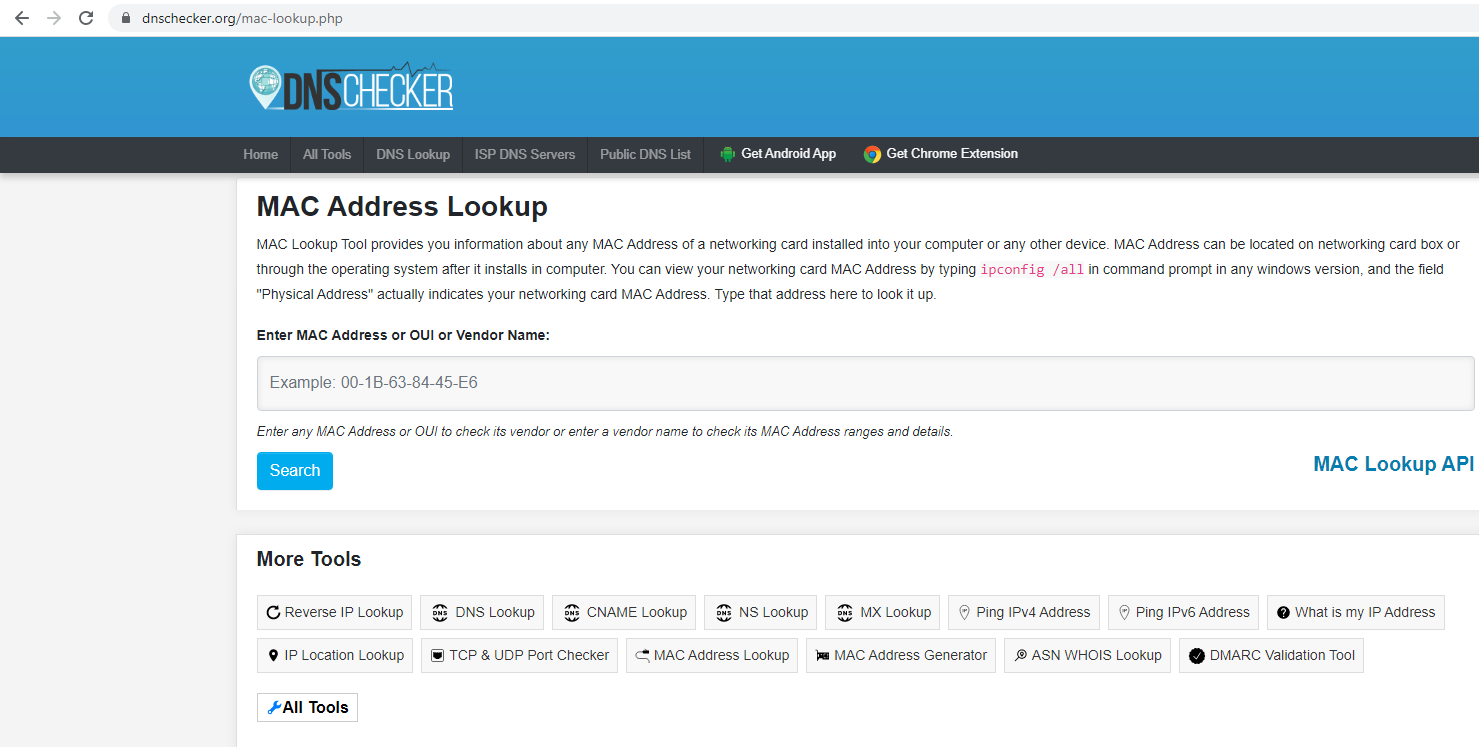Viewport: 1479px width, 747px height.
Task: Open Public DNS List menu item
Action: 645,154
